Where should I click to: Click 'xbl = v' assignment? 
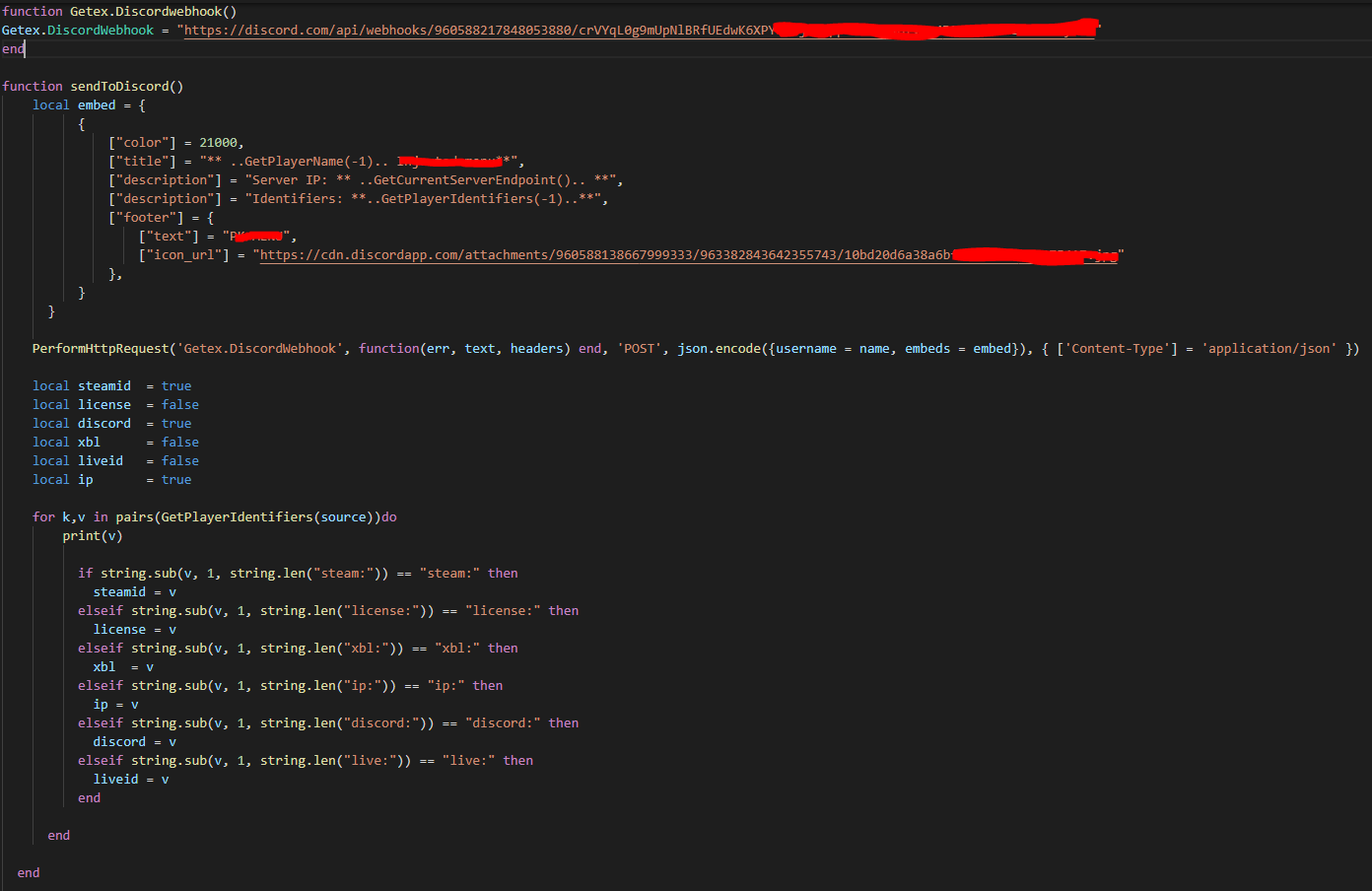[123, 667]
